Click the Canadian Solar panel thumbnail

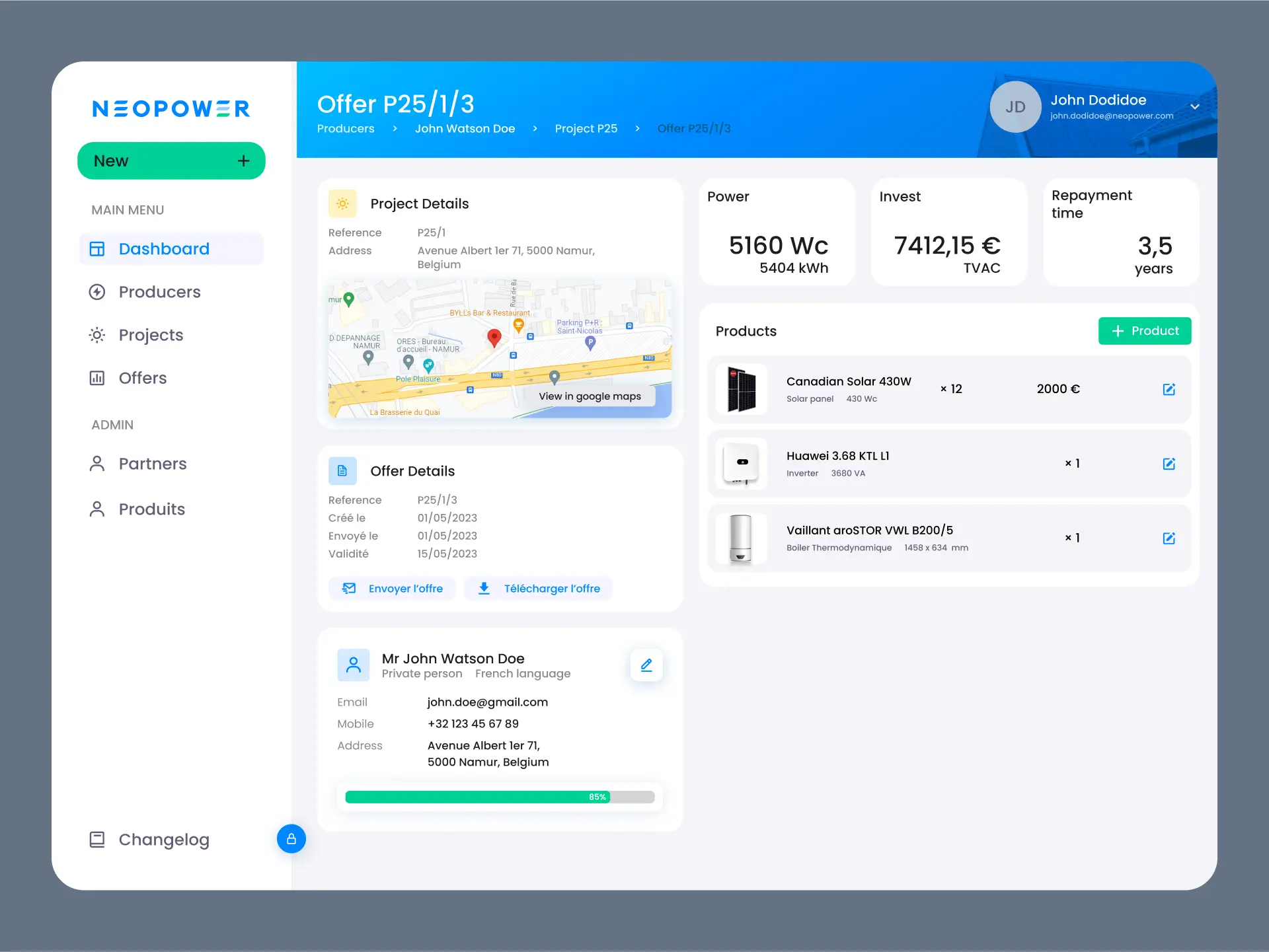[741, 389]
